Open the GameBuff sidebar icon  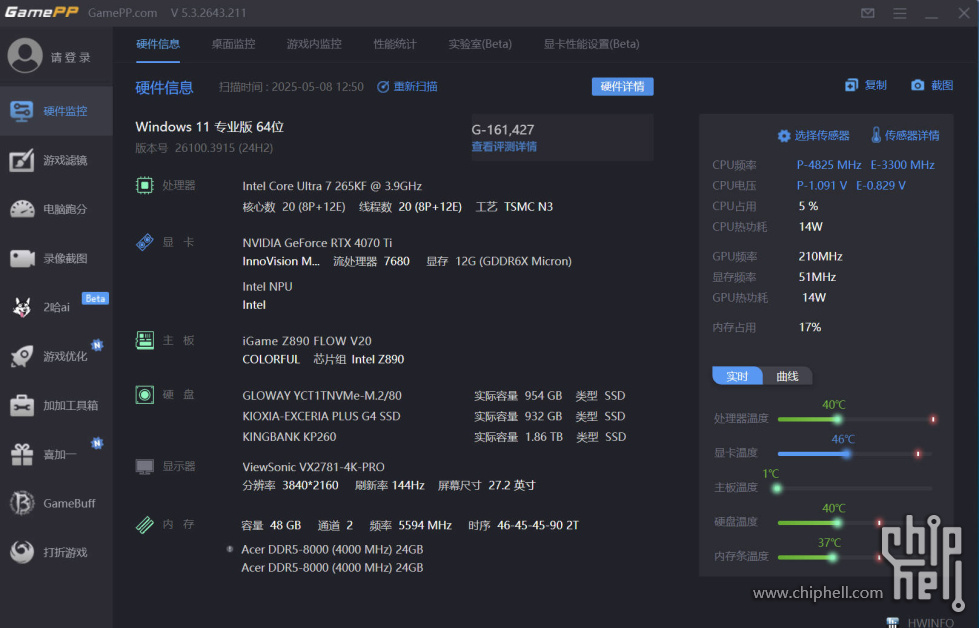22,503
